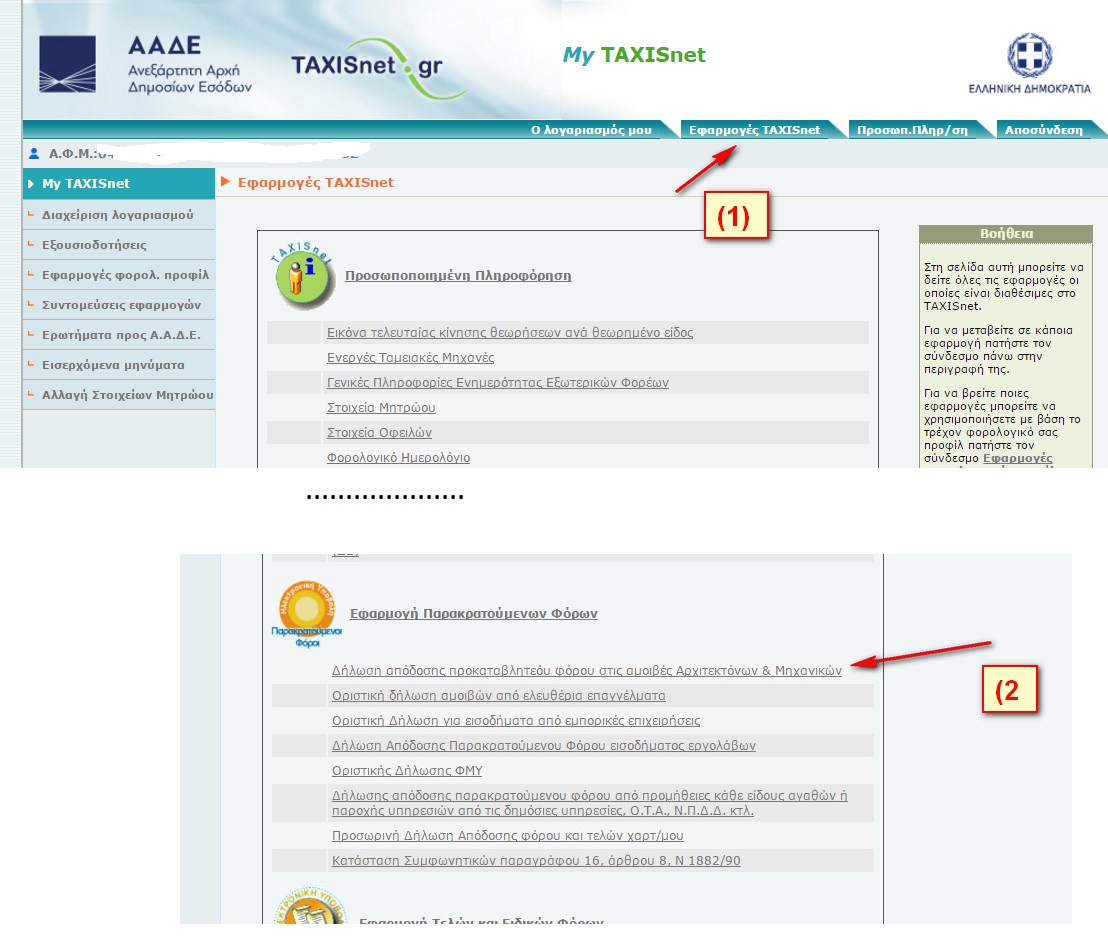This screenshot has height=938, width=1108.
Task: Open Οριστική δήλωση αμοιβών από ελευθέρια επαγγέλματα
Action: pyautogui.click(x=498, y=696)
